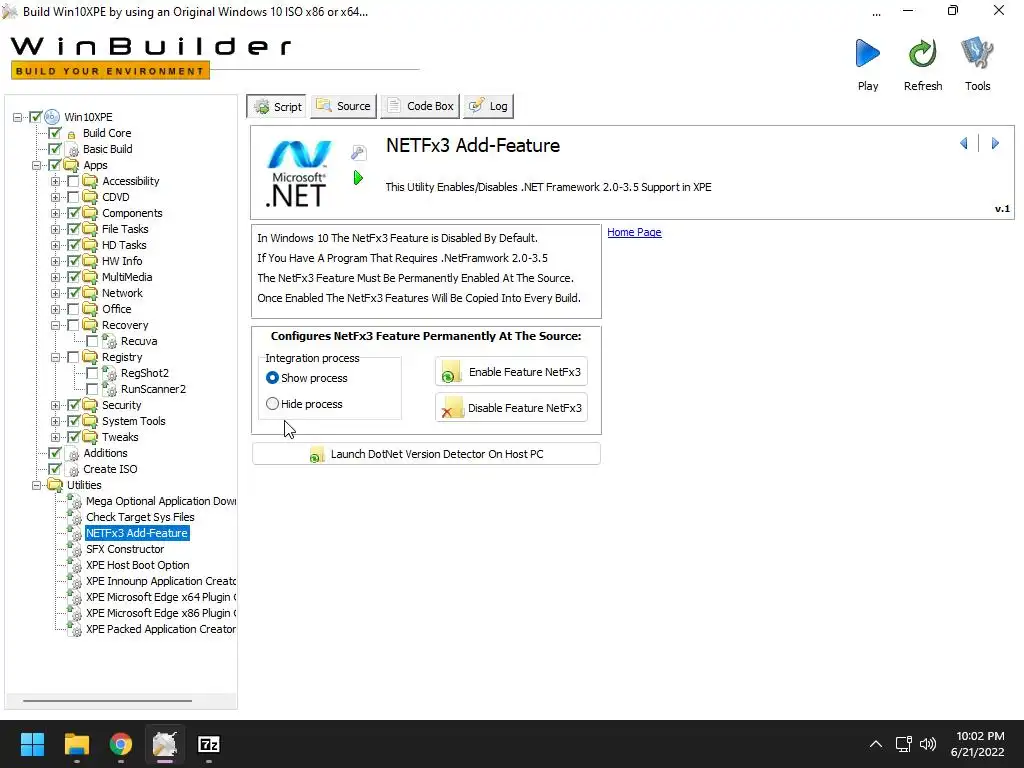
Task: Open Windows Start menu
Action: [x=32, y=744]
